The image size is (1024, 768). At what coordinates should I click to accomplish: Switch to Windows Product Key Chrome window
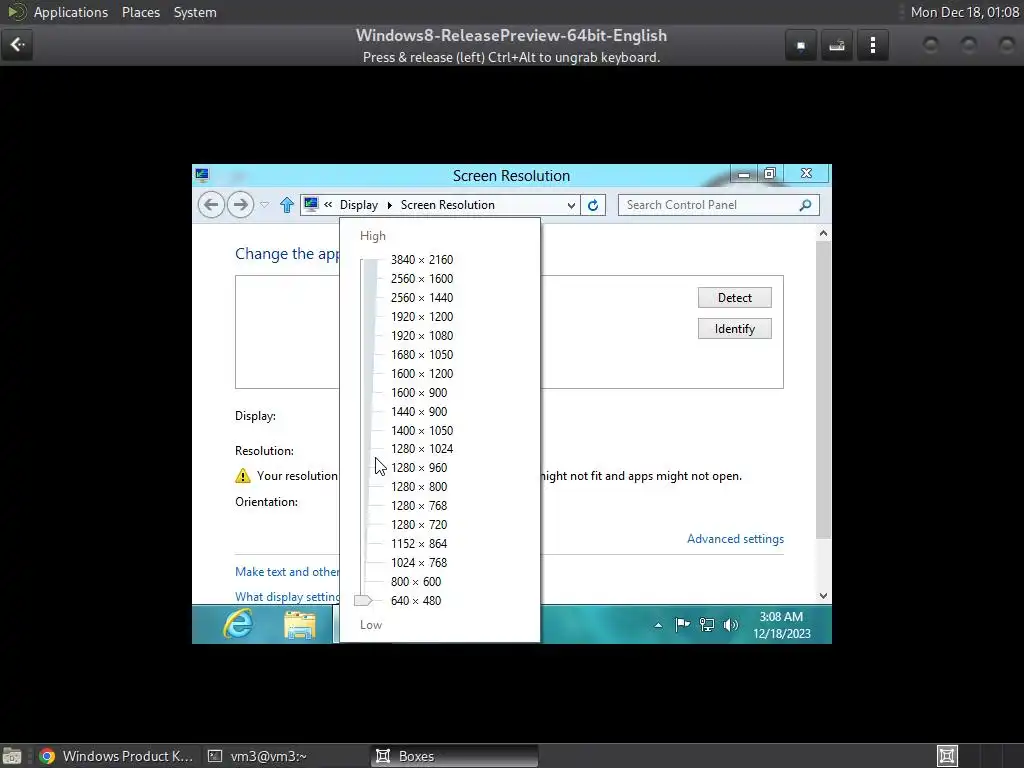[x=116, y=756]
